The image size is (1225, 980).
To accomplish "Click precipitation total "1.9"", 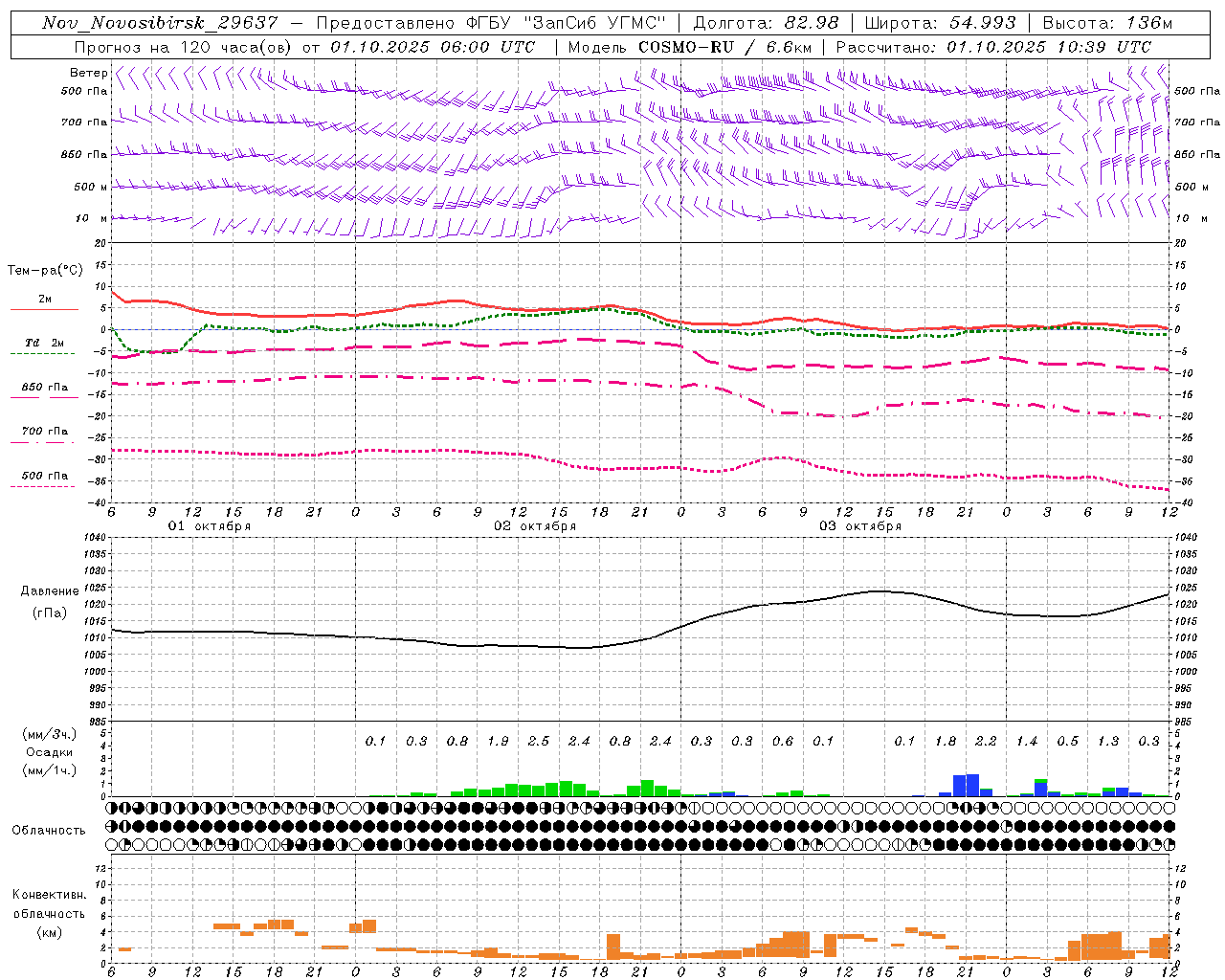I will coord(498,741).
